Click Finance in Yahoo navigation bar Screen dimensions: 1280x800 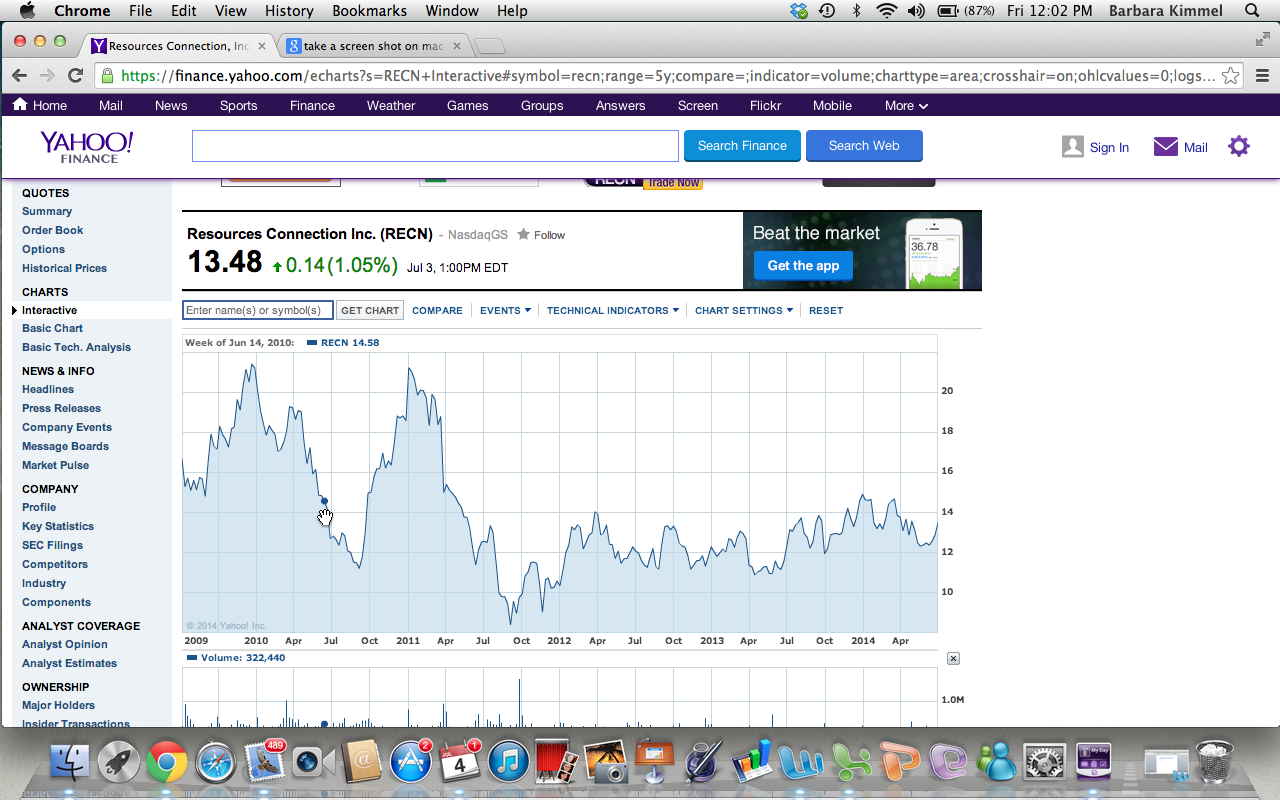(x=312, y=105)
